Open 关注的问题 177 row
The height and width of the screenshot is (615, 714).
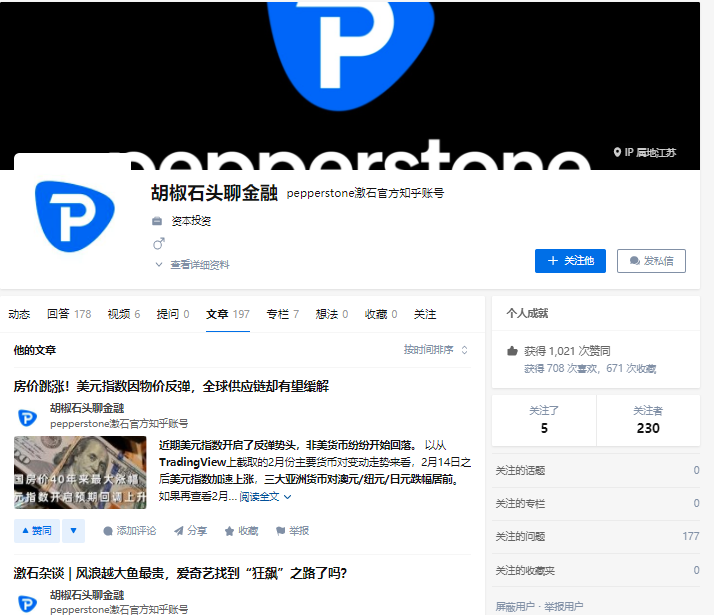pyautogui.click(x=596, y=537)
